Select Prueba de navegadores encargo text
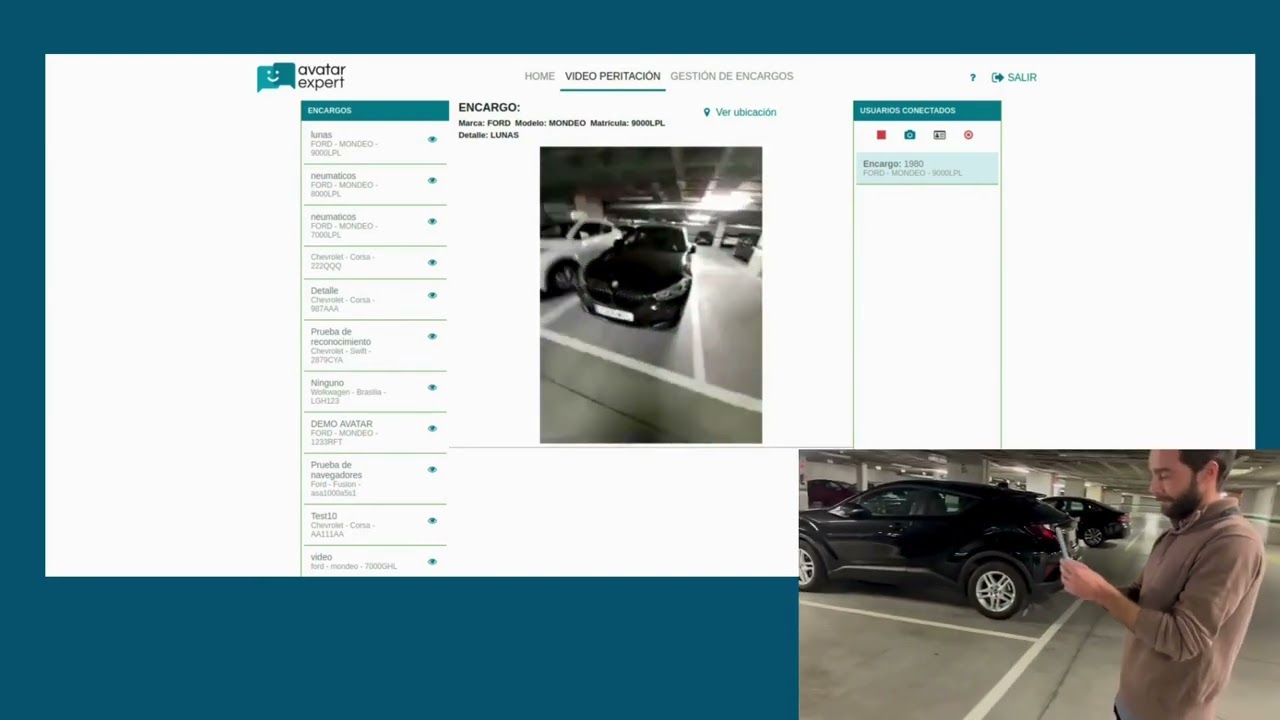Viewport: 1280px width, 720px height. [337, 478]
